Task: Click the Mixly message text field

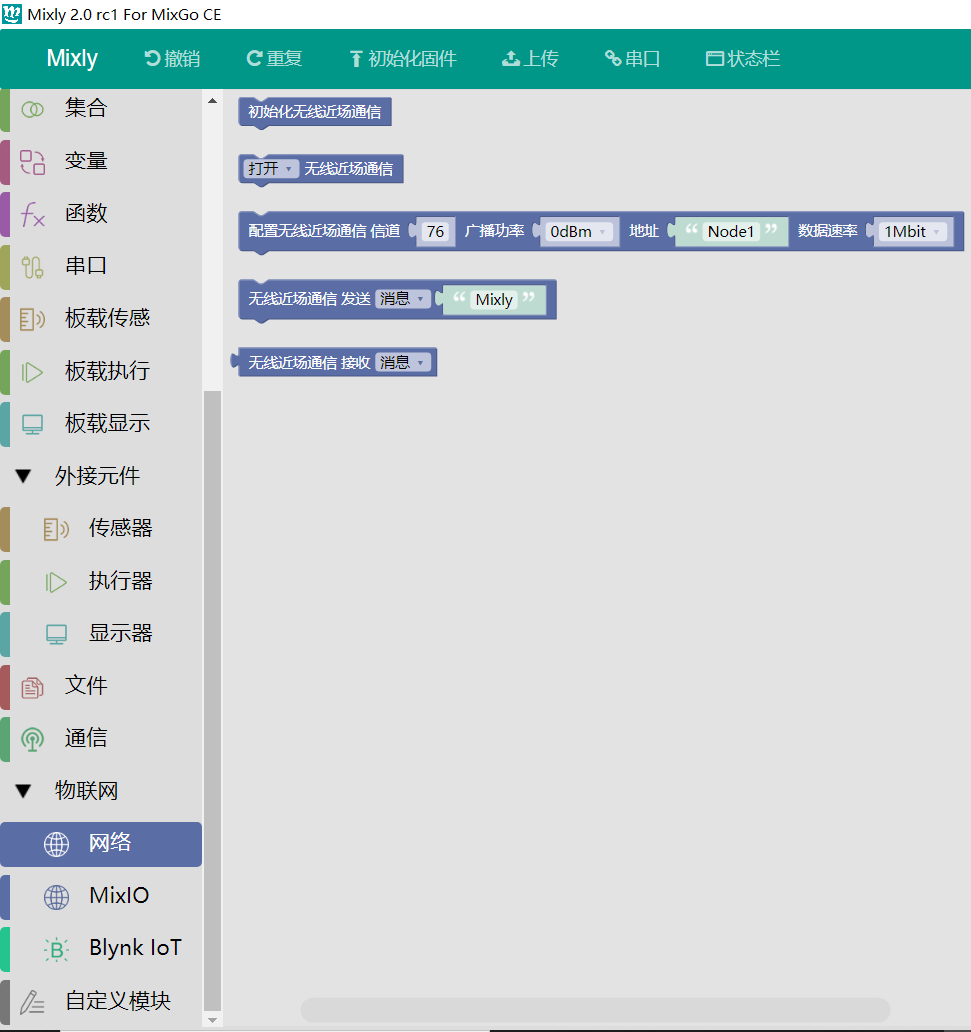Action: click(494, 300)
